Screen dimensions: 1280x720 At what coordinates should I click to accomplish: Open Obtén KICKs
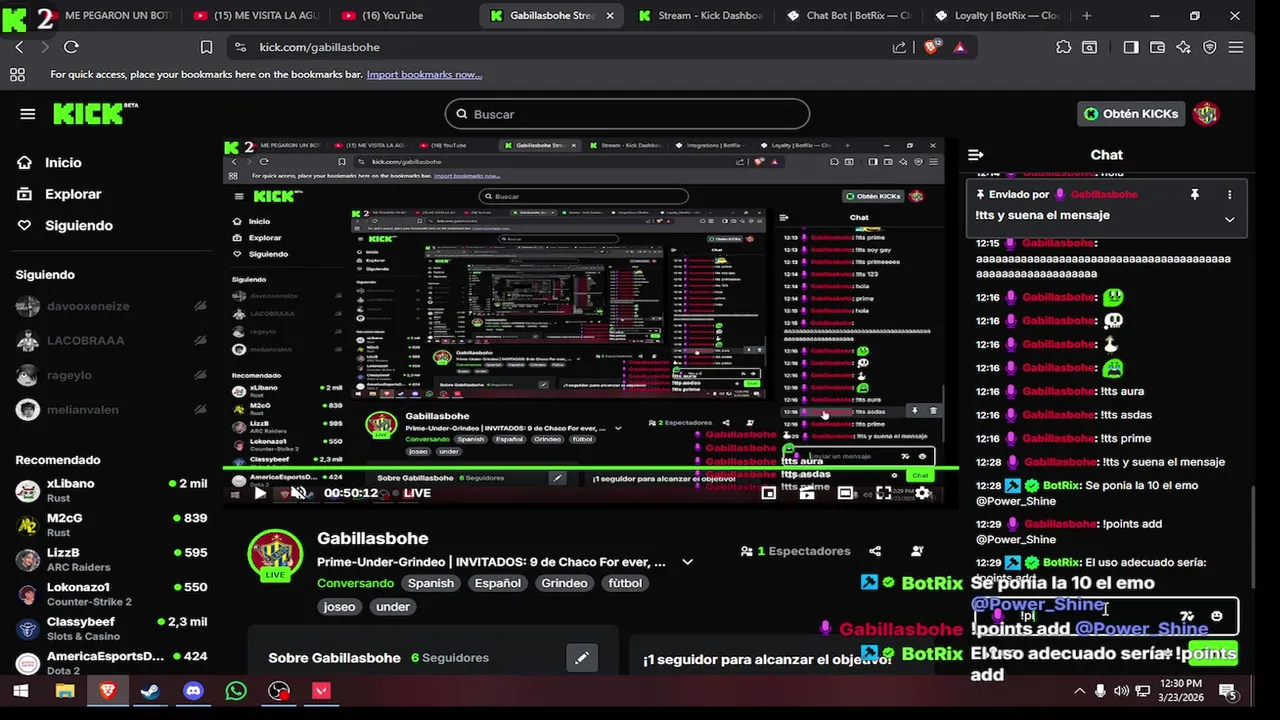click(1131, 114)
